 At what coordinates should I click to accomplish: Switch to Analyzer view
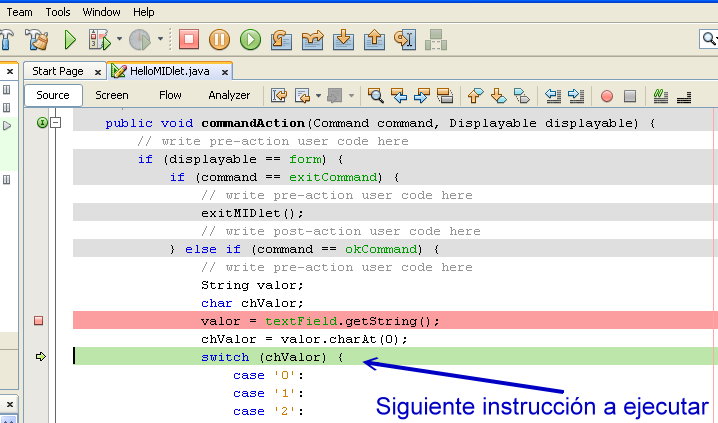click(x=229, y=95)
